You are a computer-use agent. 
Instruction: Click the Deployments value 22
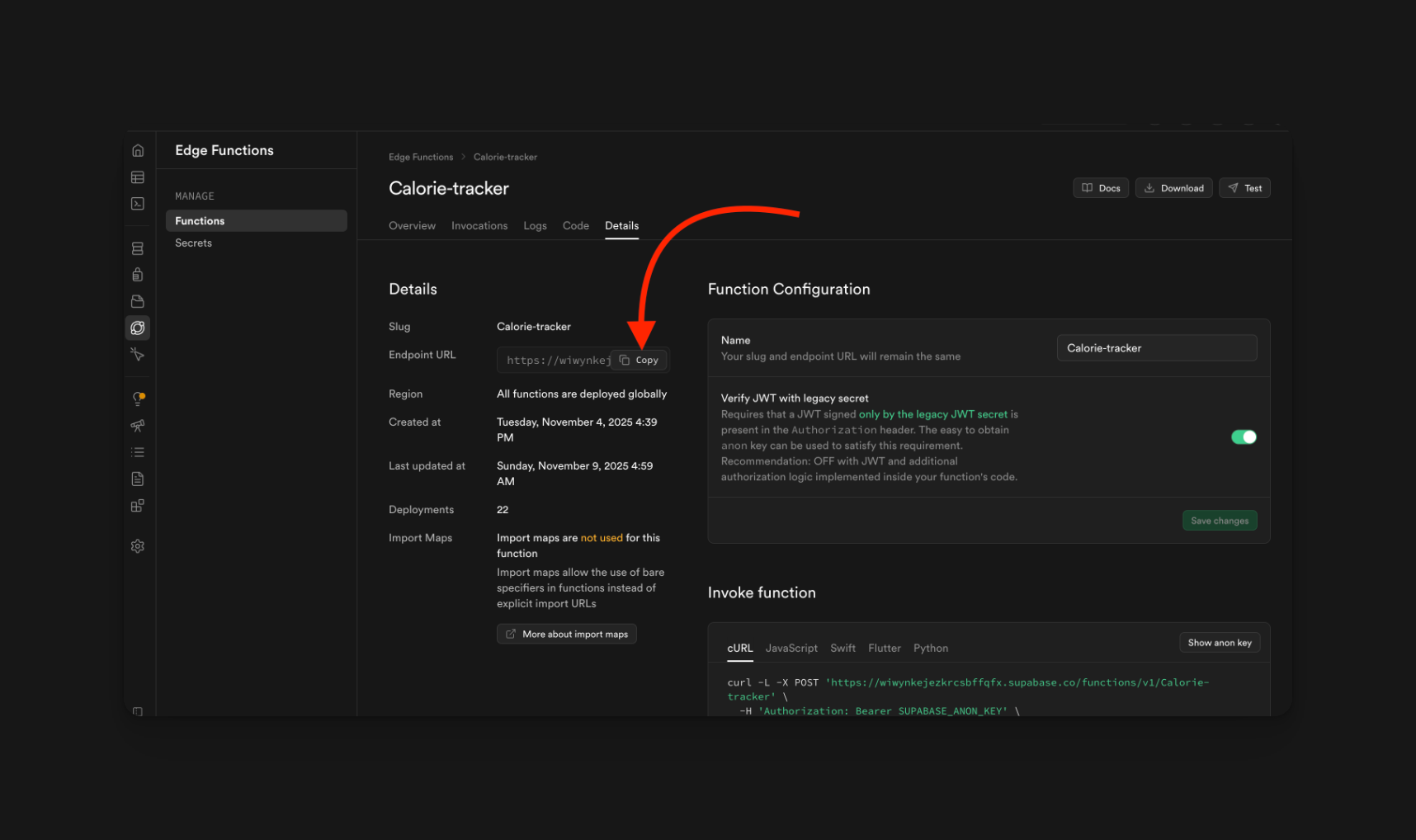tap(503, 510)
